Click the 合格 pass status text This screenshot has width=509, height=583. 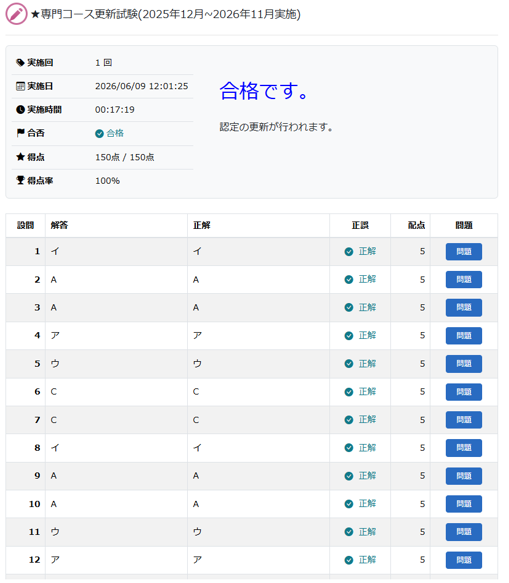pos(115,133)
